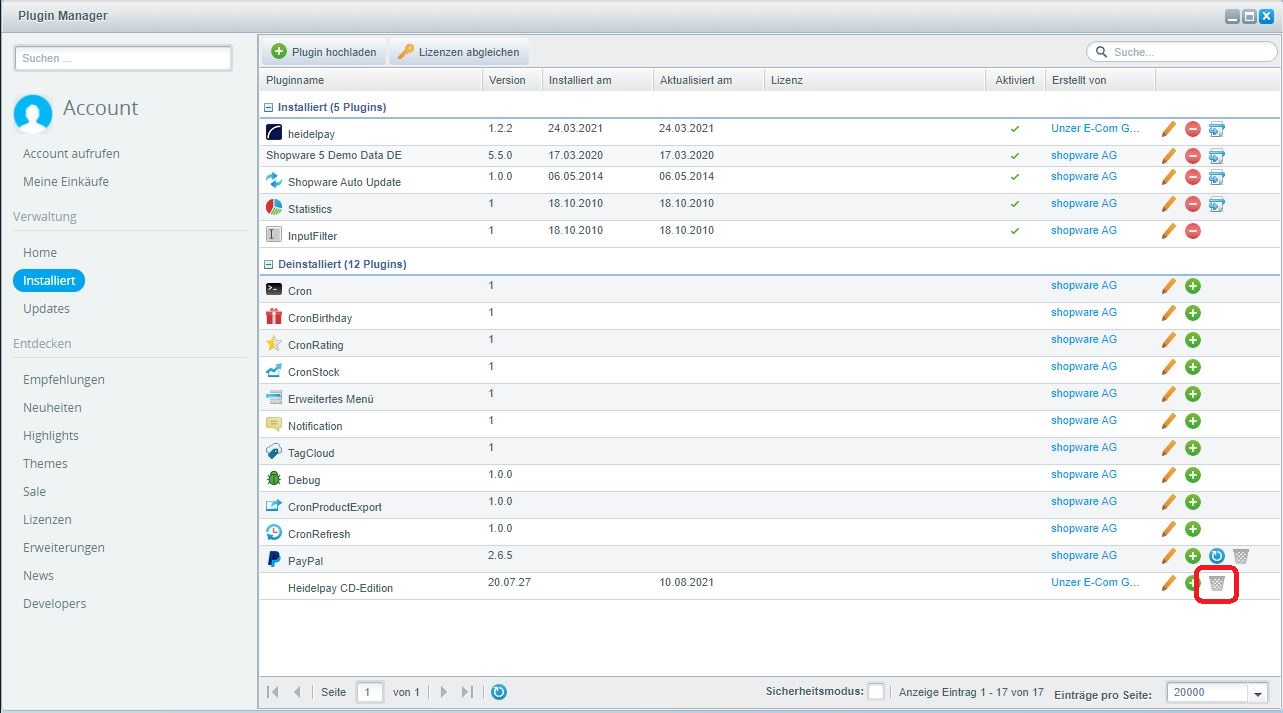Viewport: 1283px width, 713px height.
Task: Open Erweiterungen in the sidebar
Action: click(64, 548)
